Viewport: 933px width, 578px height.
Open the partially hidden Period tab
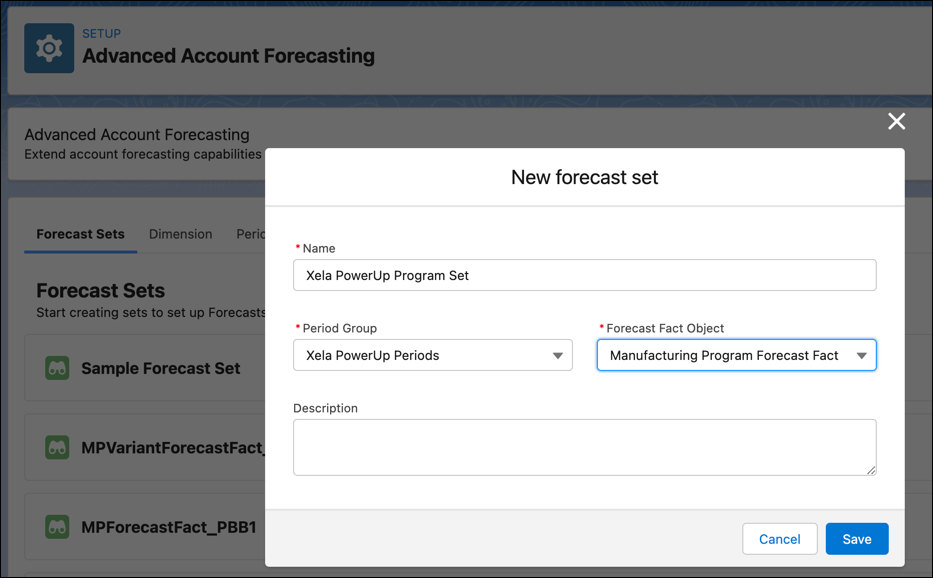coord(251,234)
